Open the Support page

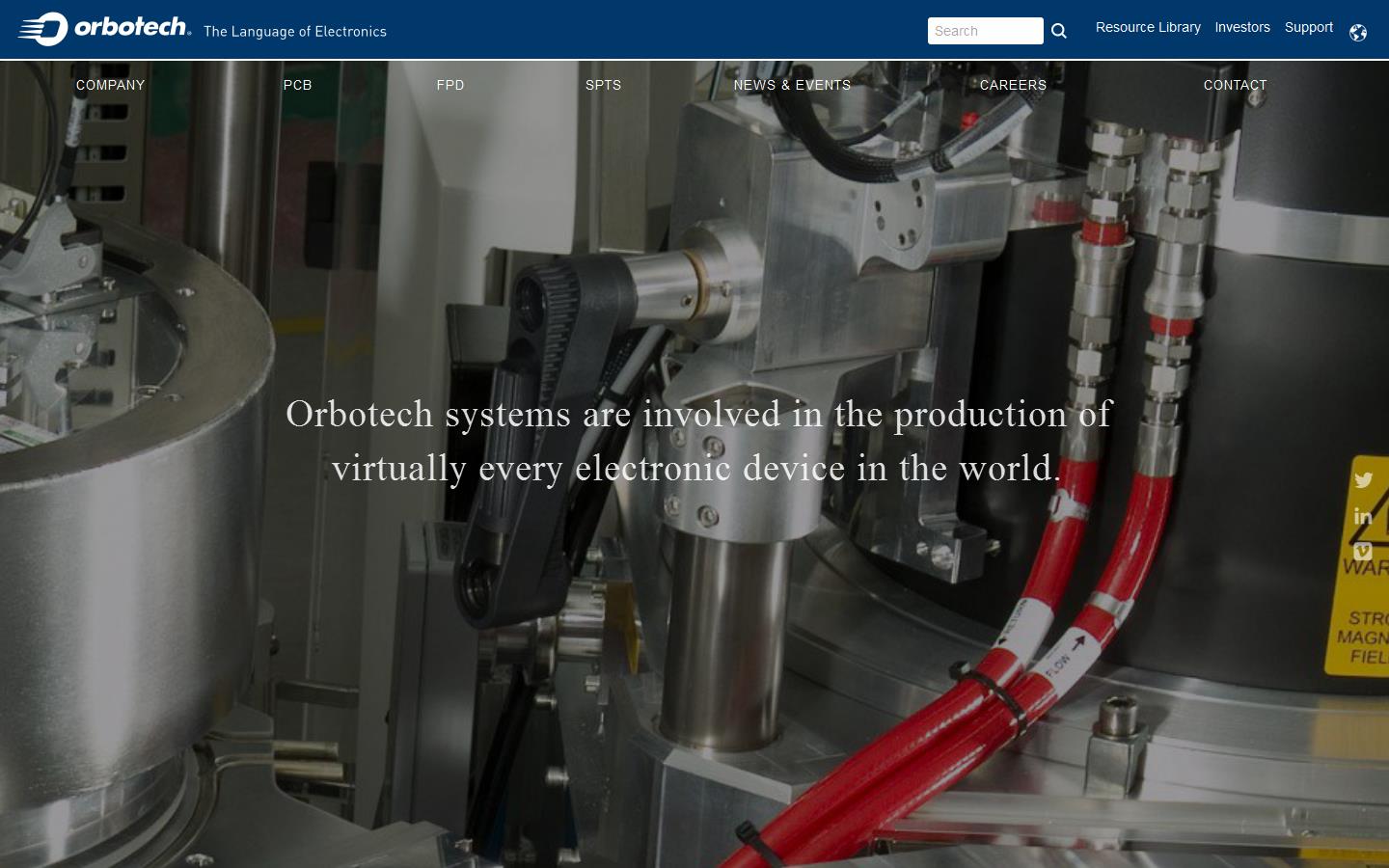[x=1308, y=27]
